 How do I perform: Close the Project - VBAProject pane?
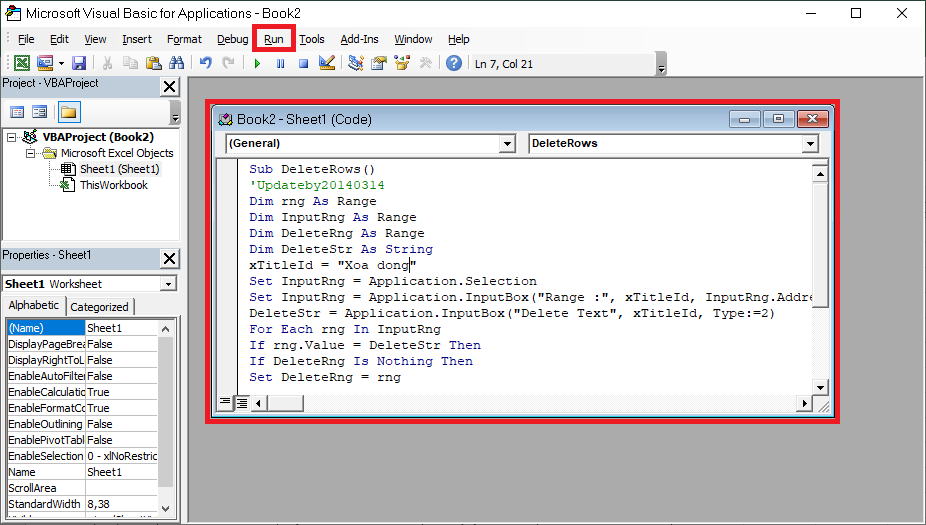(169, 87)
